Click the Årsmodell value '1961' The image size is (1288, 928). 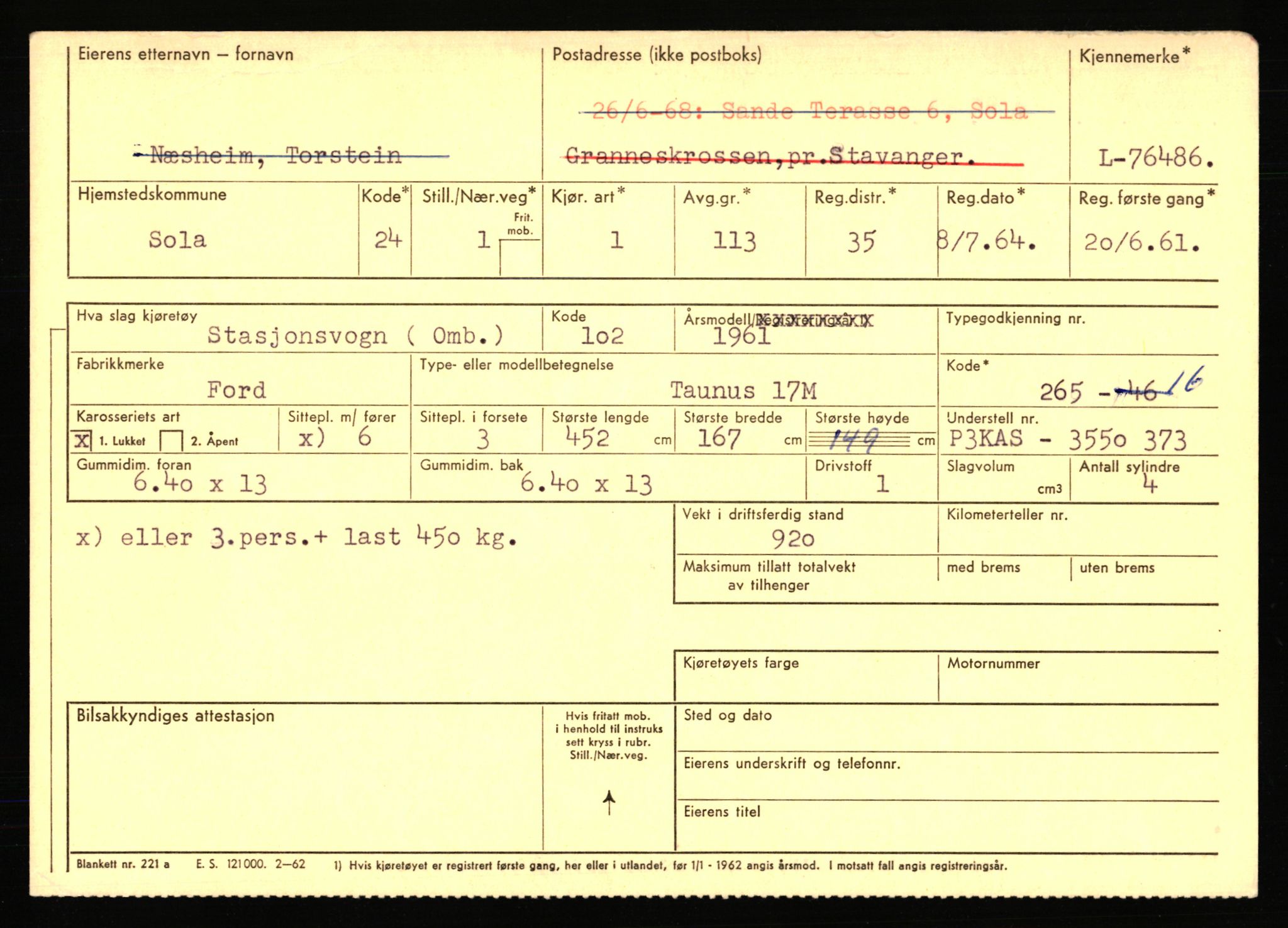[741, 336]
